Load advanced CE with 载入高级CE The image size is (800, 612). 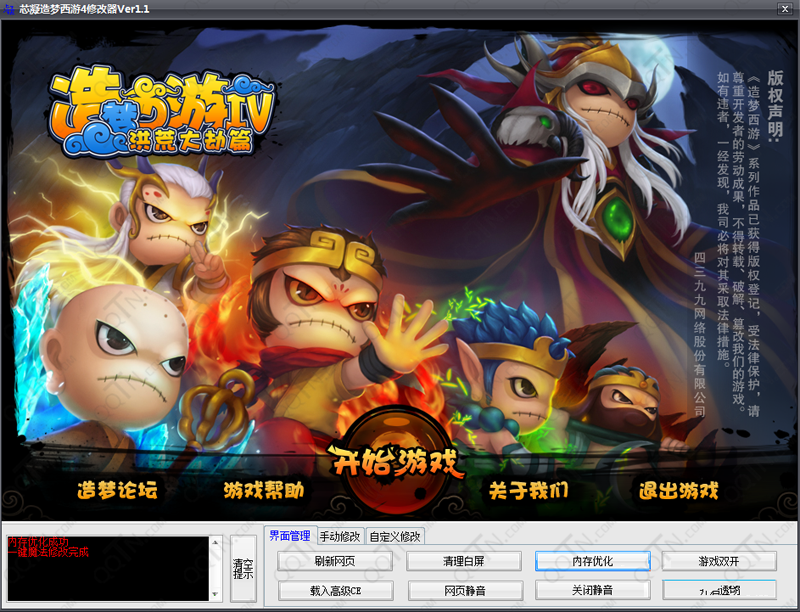336,591
